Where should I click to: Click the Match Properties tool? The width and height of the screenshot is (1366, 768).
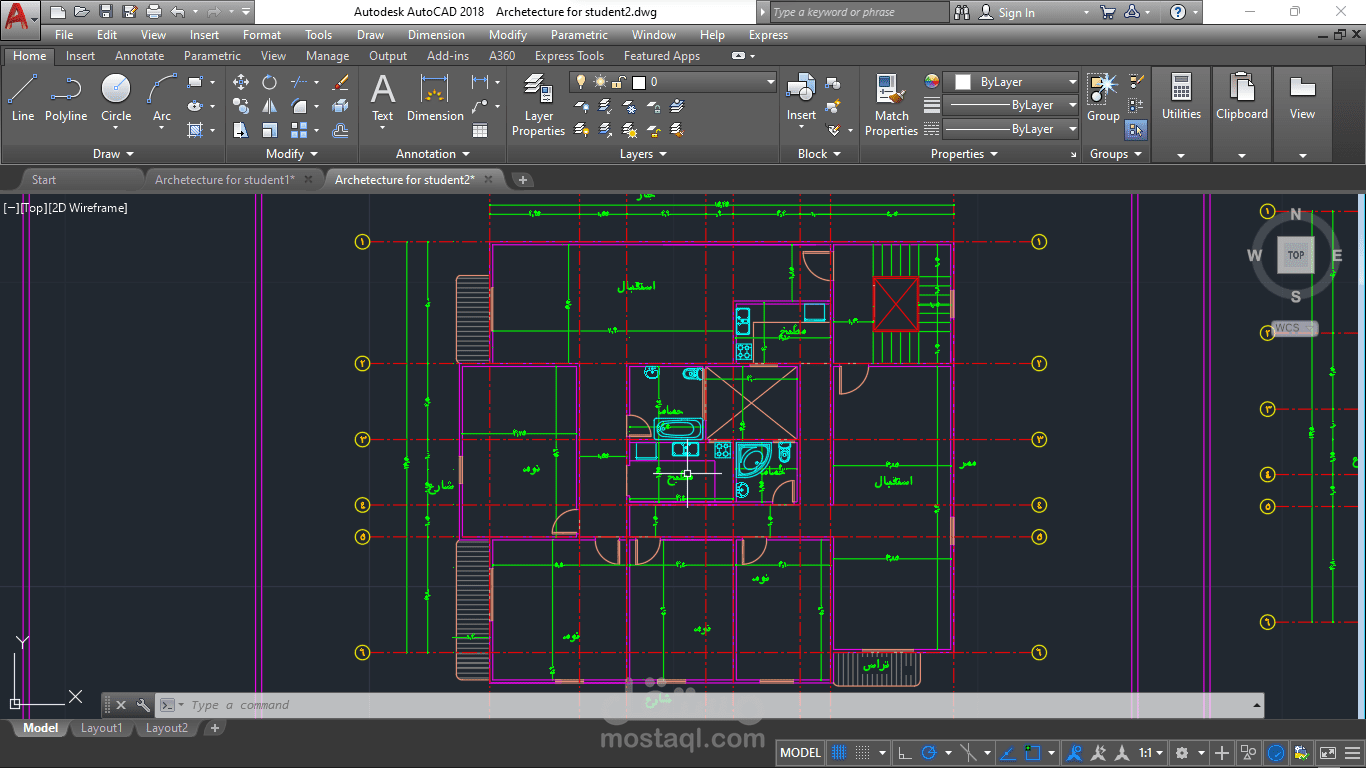pos(891,105)
